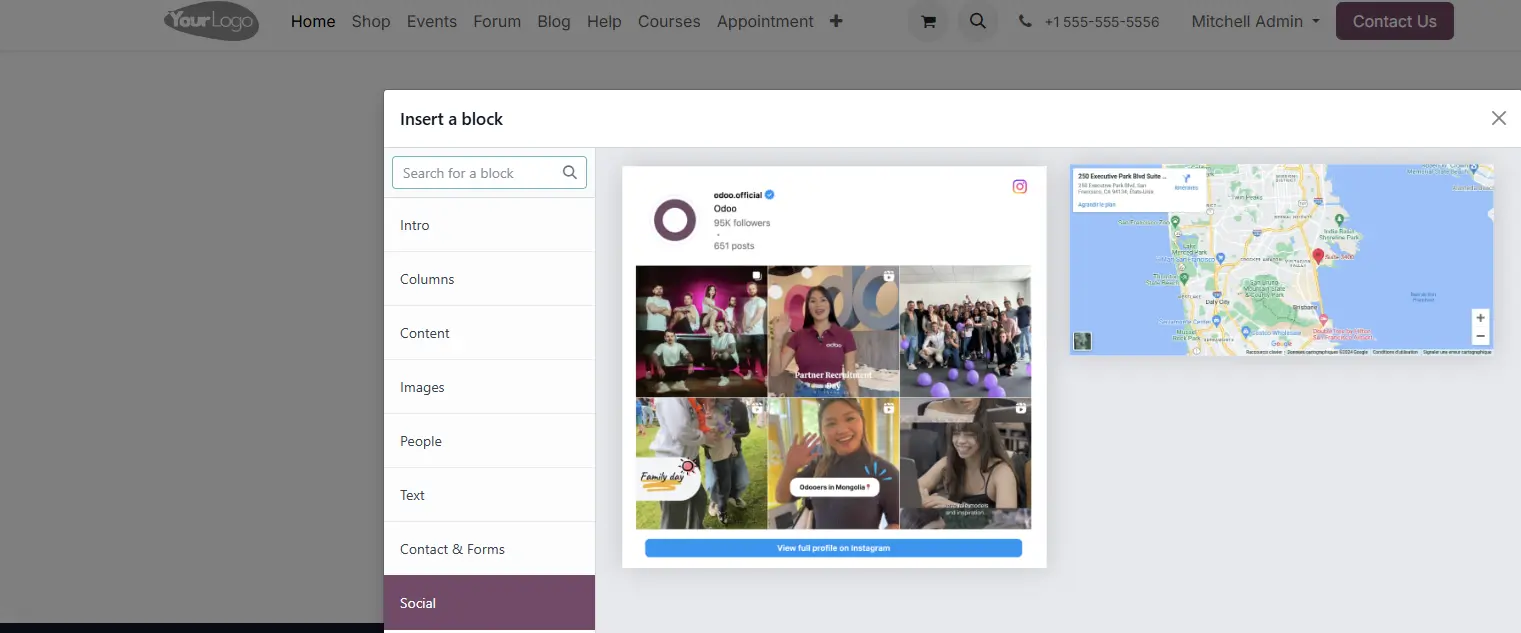Open the shopping cart icon
The width and height of the screenshot is (1521, 633).
click(928, 21)
